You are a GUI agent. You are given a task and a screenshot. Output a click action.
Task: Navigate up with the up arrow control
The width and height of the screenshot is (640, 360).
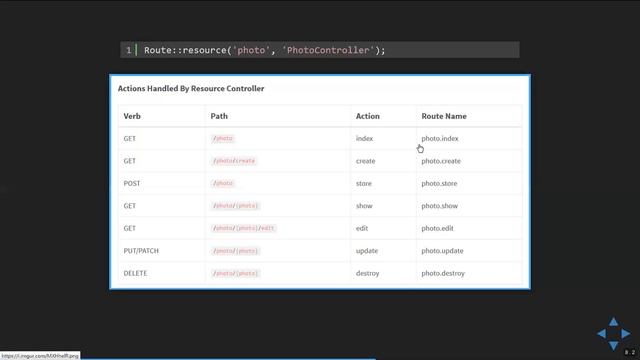[613, 322]
